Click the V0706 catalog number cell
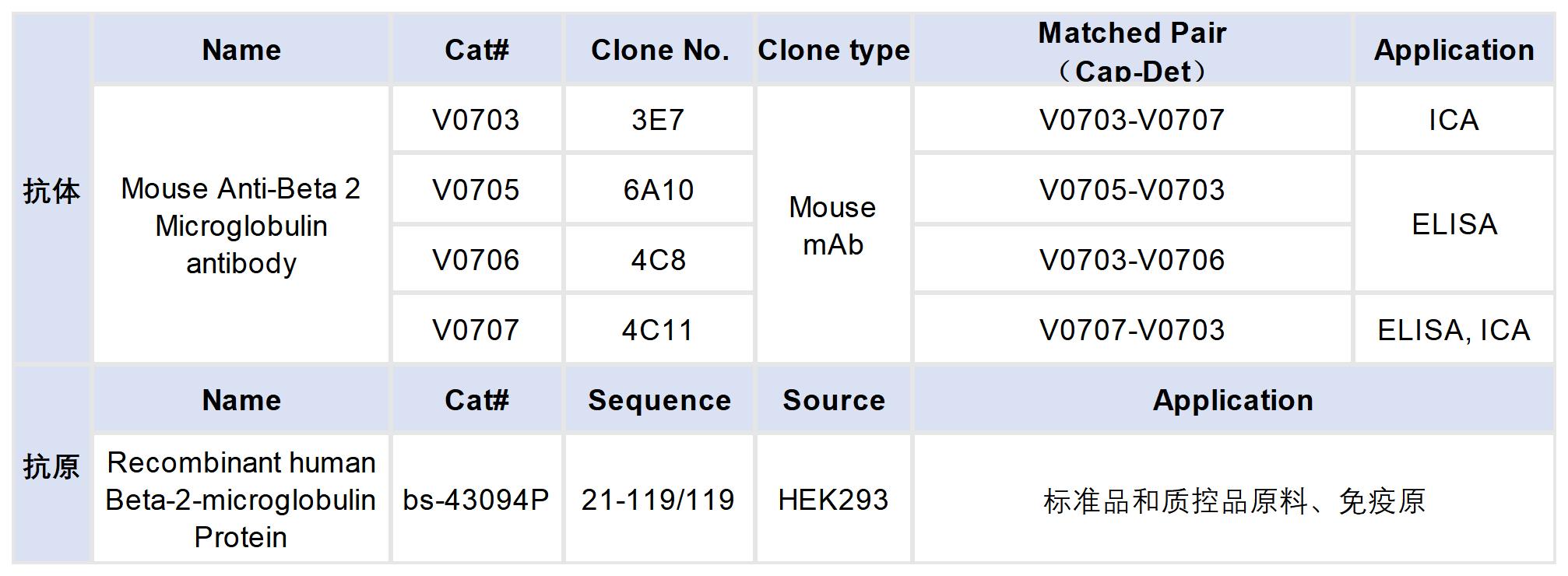This screenshot has width=1568, height=576. (476, 260)
